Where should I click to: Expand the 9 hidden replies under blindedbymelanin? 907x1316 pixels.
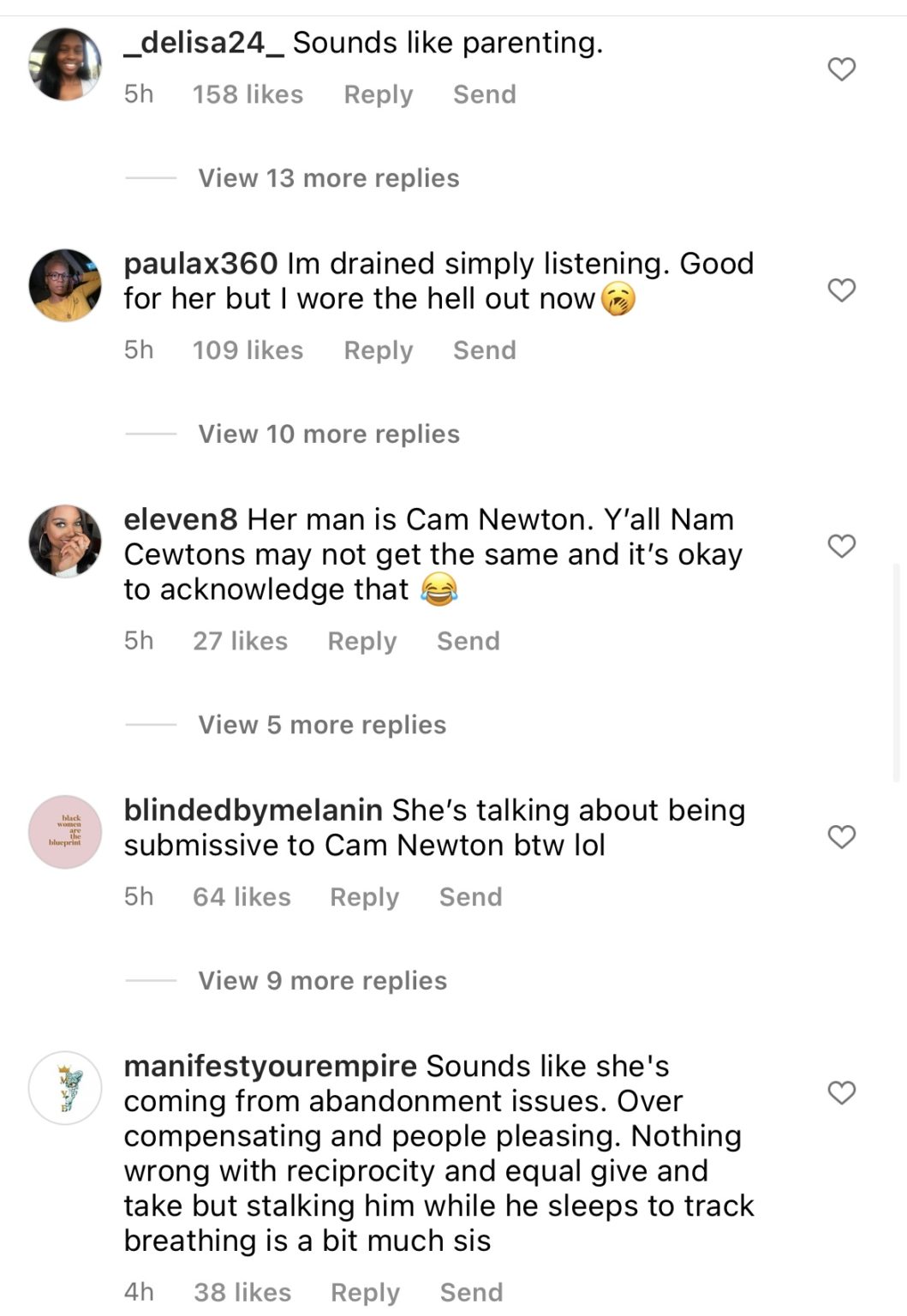point(321,980)
